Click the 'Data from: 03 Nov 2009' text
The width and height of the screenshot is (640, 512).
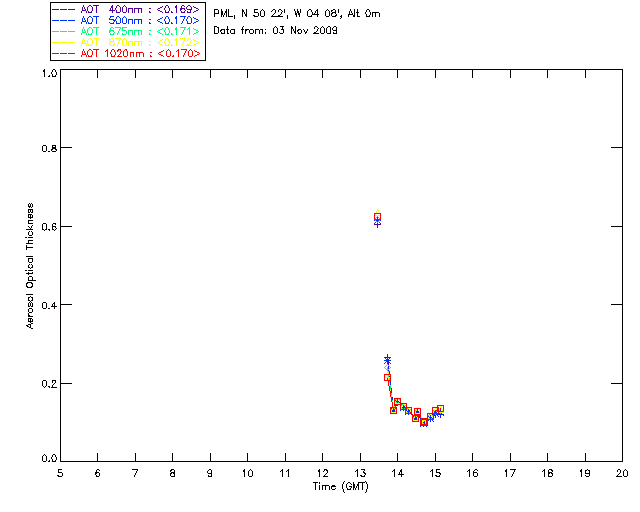[x=276, y=30]
